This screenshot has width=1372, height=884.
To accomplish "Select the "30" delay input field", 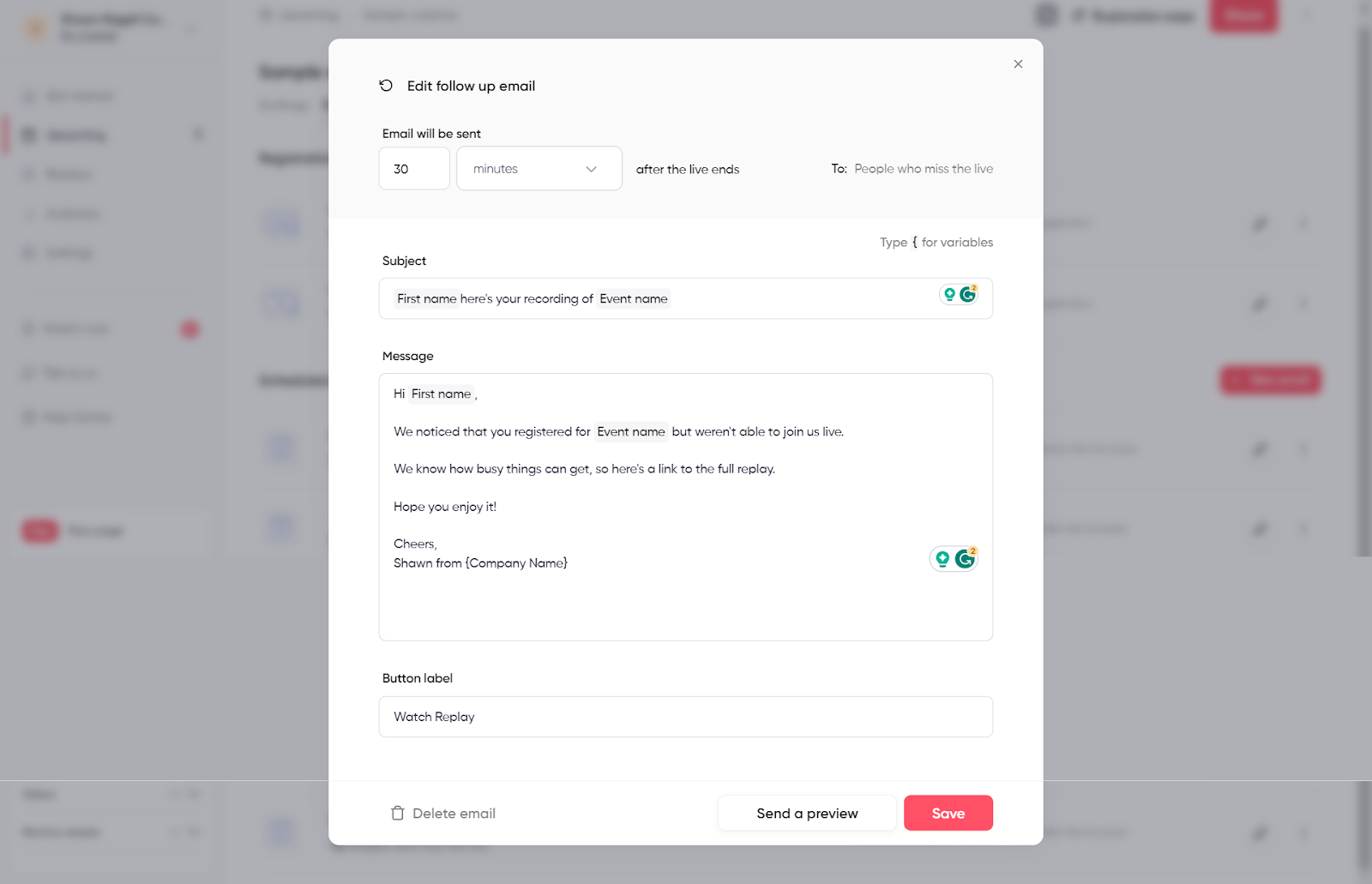I will click(x=414, y=168).
